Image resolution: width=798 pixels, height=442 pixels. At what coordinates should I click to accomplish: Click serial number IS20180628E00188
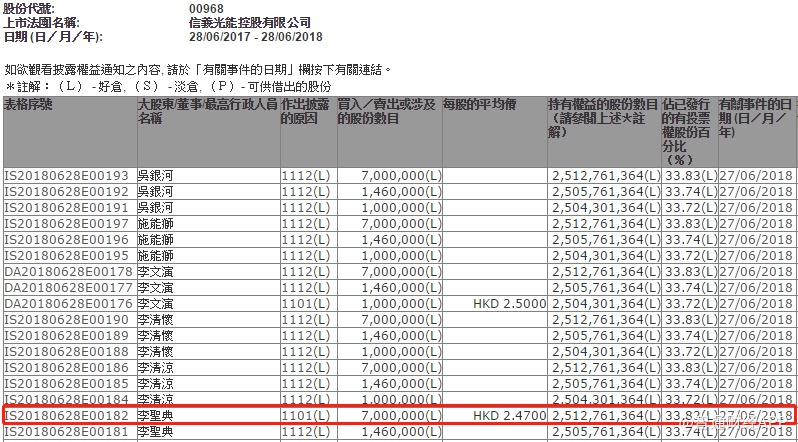[x=66, y=351]
